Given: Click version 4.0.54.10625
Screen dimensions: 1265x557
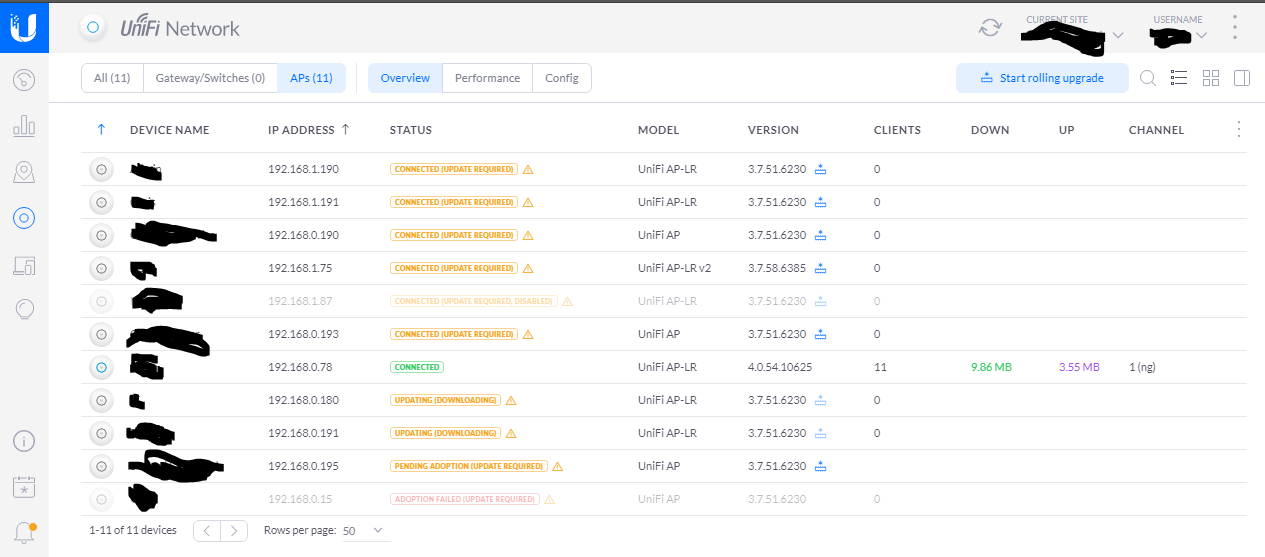Looking at the screenshot, I should (780, 367).
